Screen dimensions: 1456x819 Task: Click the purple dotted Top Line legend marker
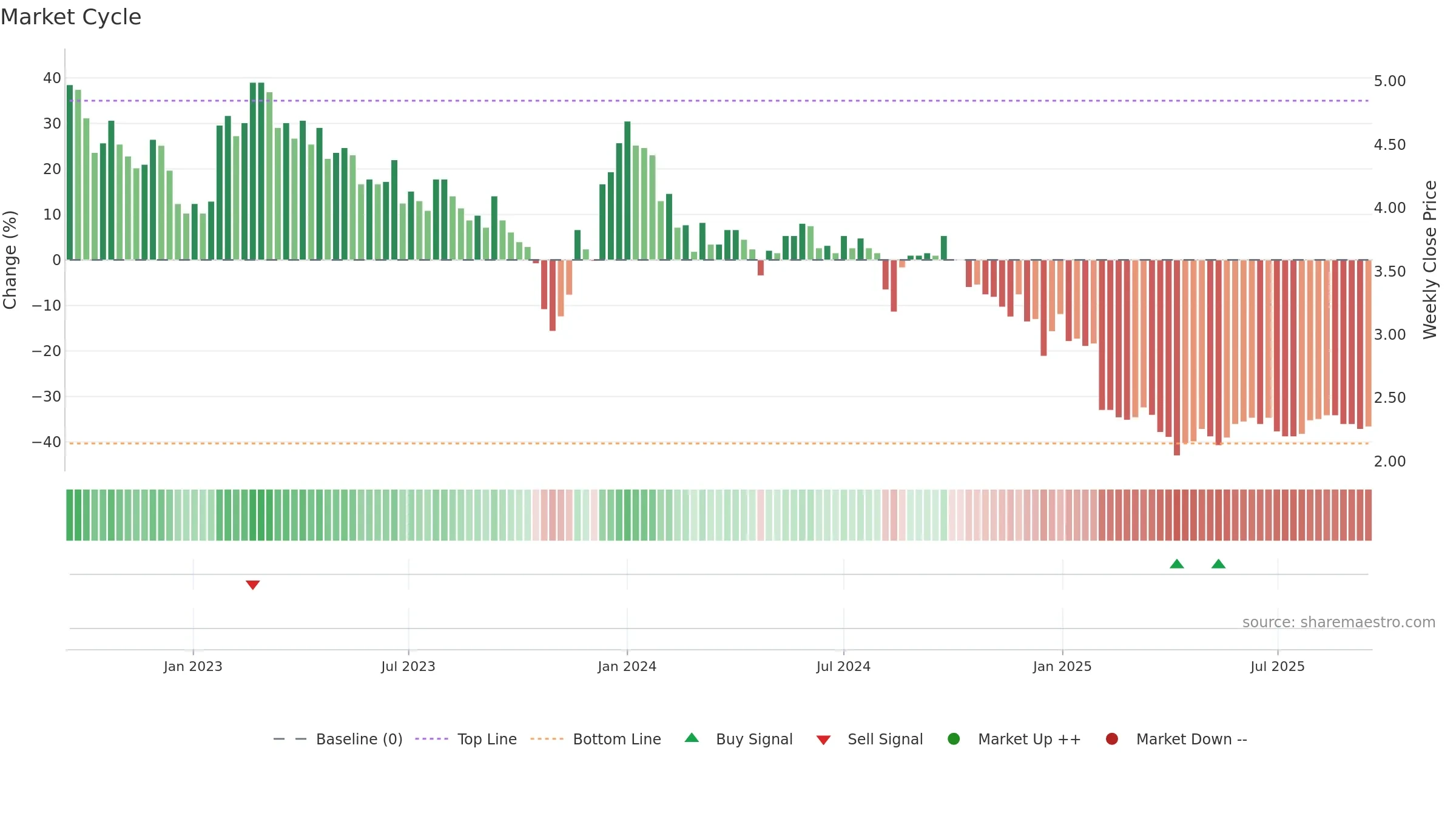click(431, 739)
